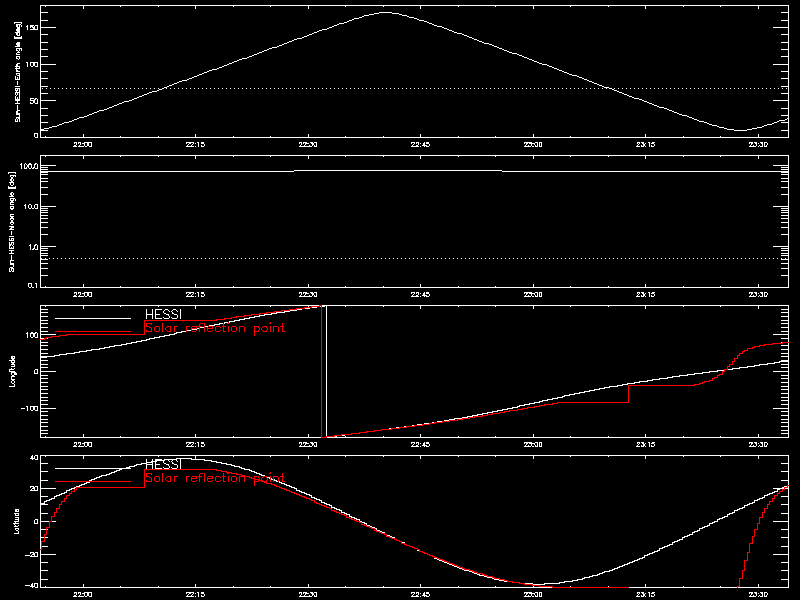Click '100.0' tick on Sun-HESSI-Noon angle axis
800x600 pixels.
coord(29,166)
